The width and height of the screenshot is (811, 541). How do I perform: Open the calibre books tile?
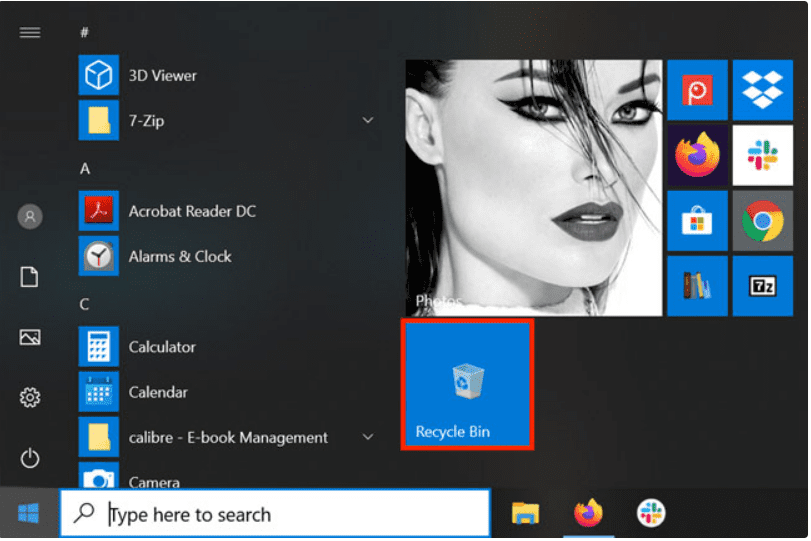point(697,286)
